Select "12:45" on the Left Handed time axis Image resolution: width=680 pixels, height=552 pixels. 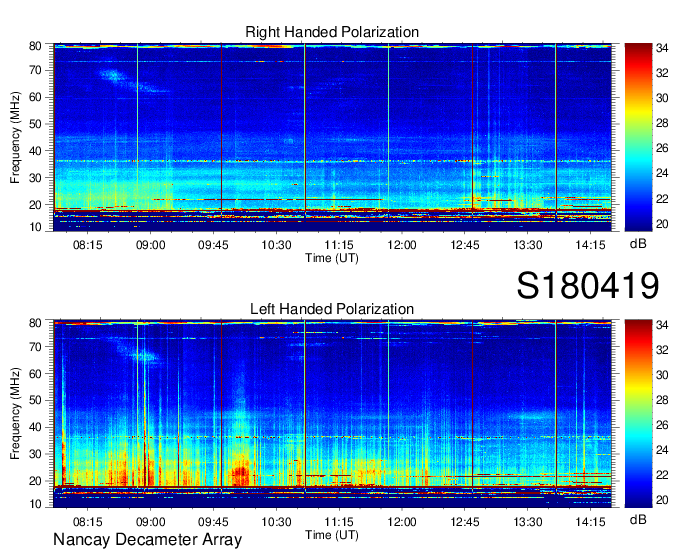465,522
